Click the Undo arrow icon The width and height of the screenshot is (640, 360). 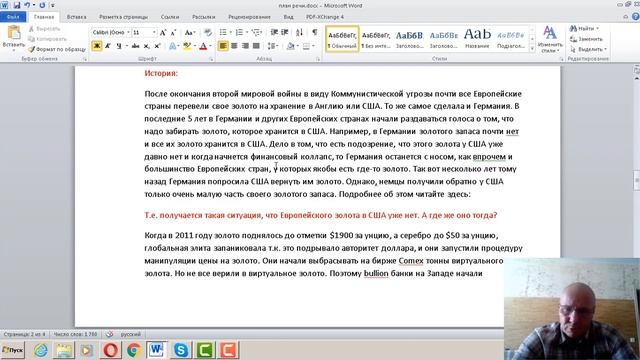tap(27, 5)
